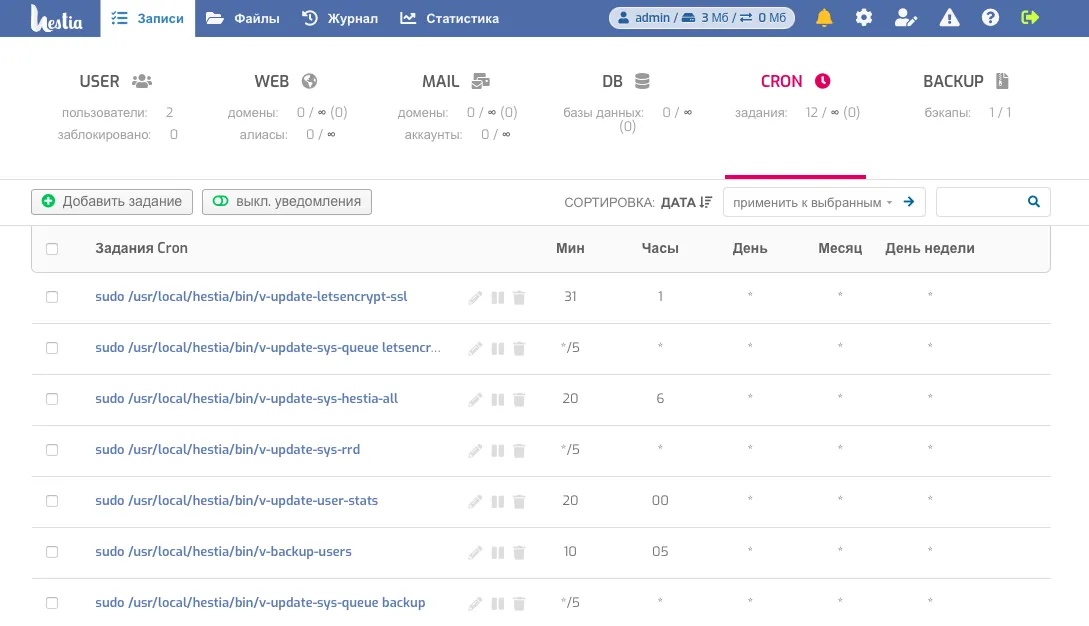
Task: Click the logout arrow icon
Action: [x=1030, y=18]
